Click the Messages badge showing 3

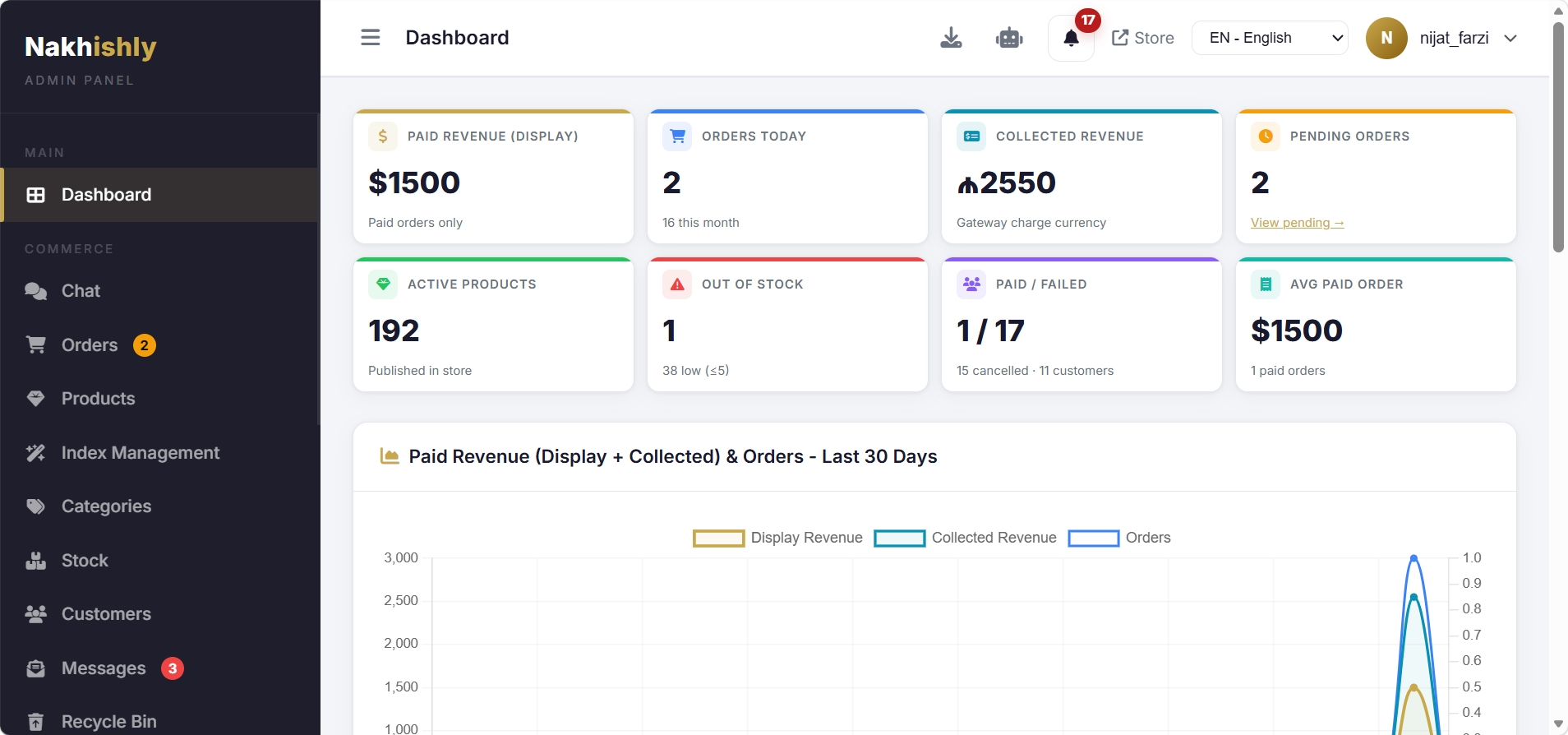(x=173, y=668)
